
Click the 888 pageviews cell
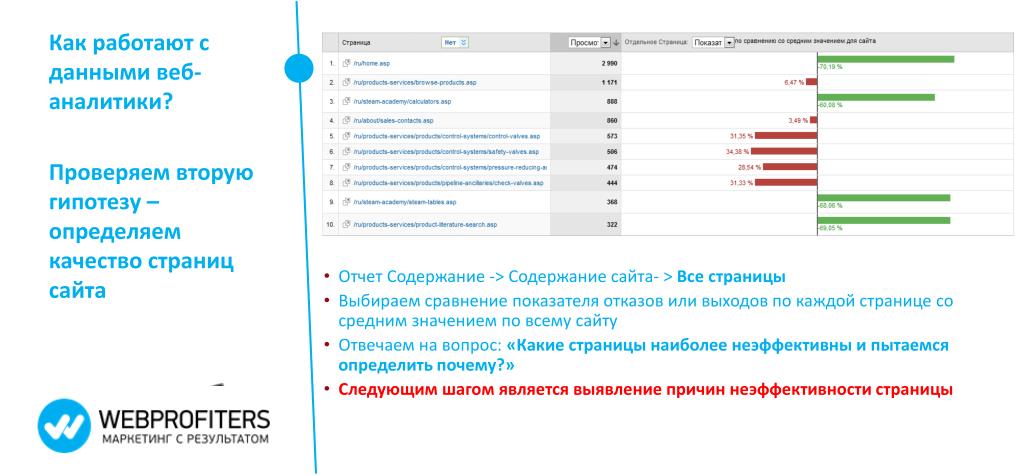pos(612,102)
